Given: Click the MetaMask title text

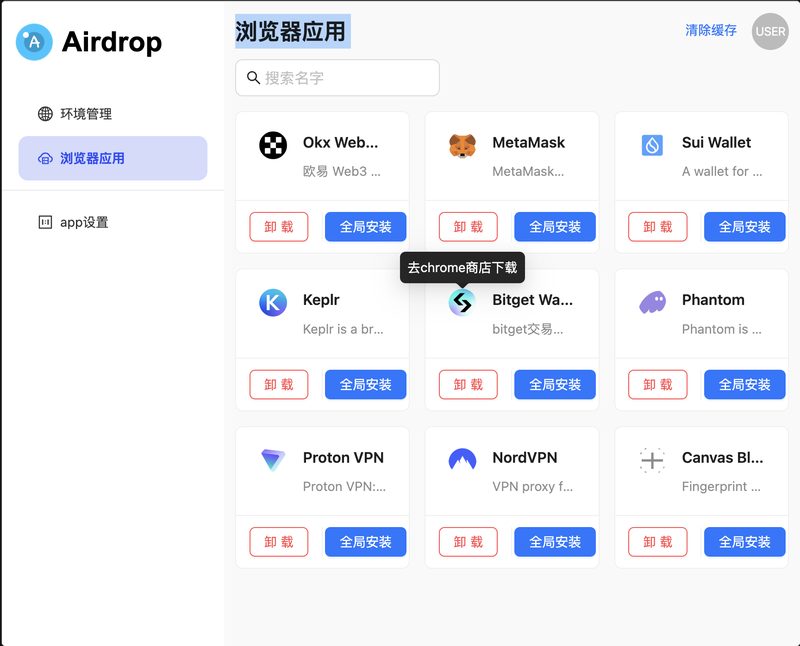Looking at the screenshot, I should [529, 142].
